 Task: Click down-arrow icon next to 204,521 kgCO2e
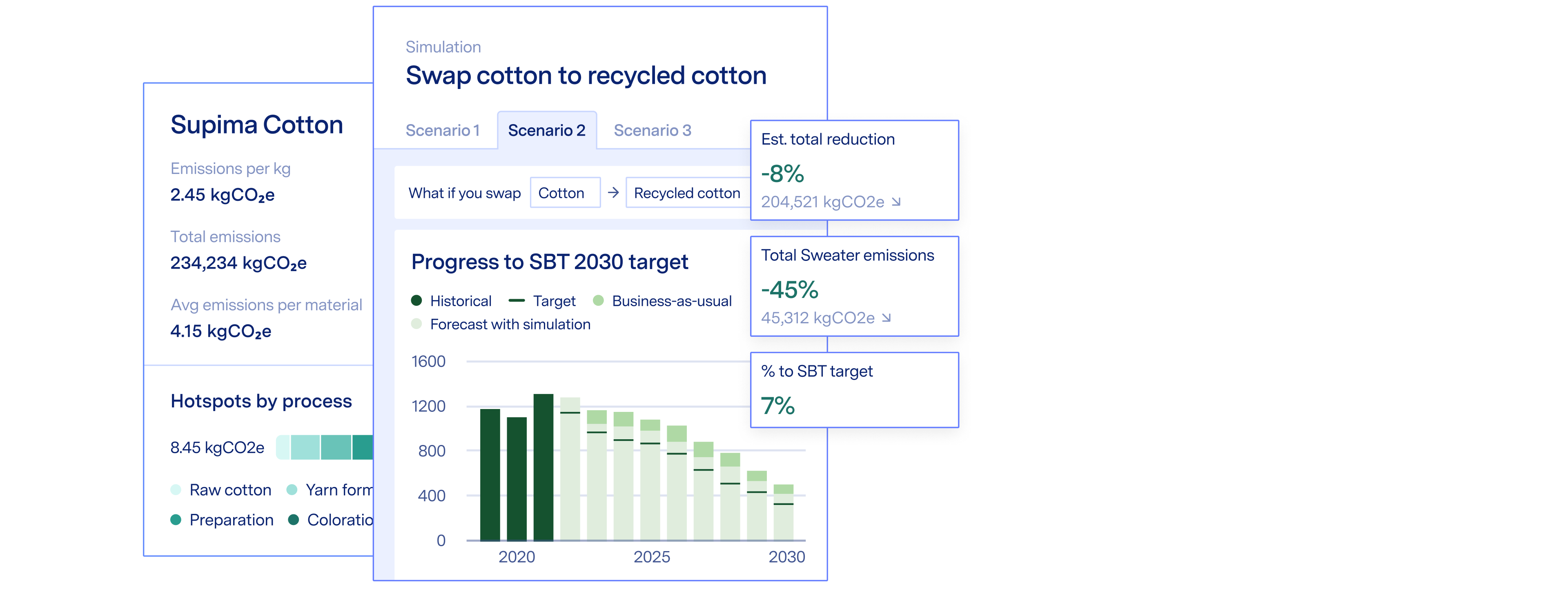(x=896, y=202)
